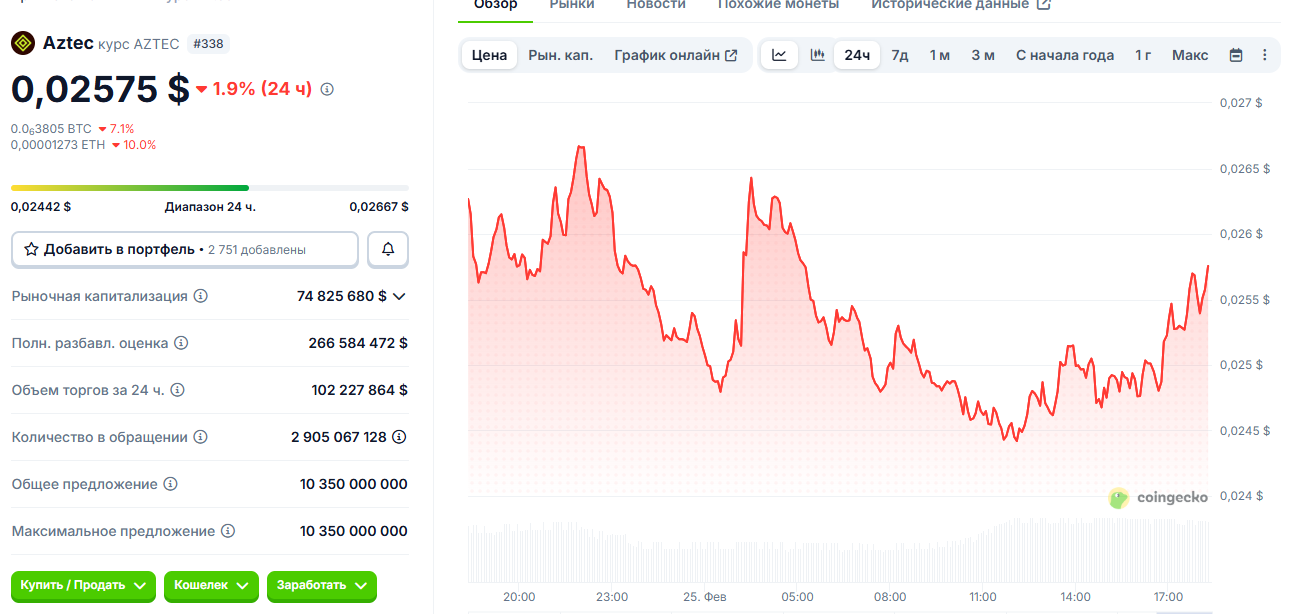The height and width of the screenshot is (614, 1298).
Task: Set chart range to 24ч
Action: [857, 55]
